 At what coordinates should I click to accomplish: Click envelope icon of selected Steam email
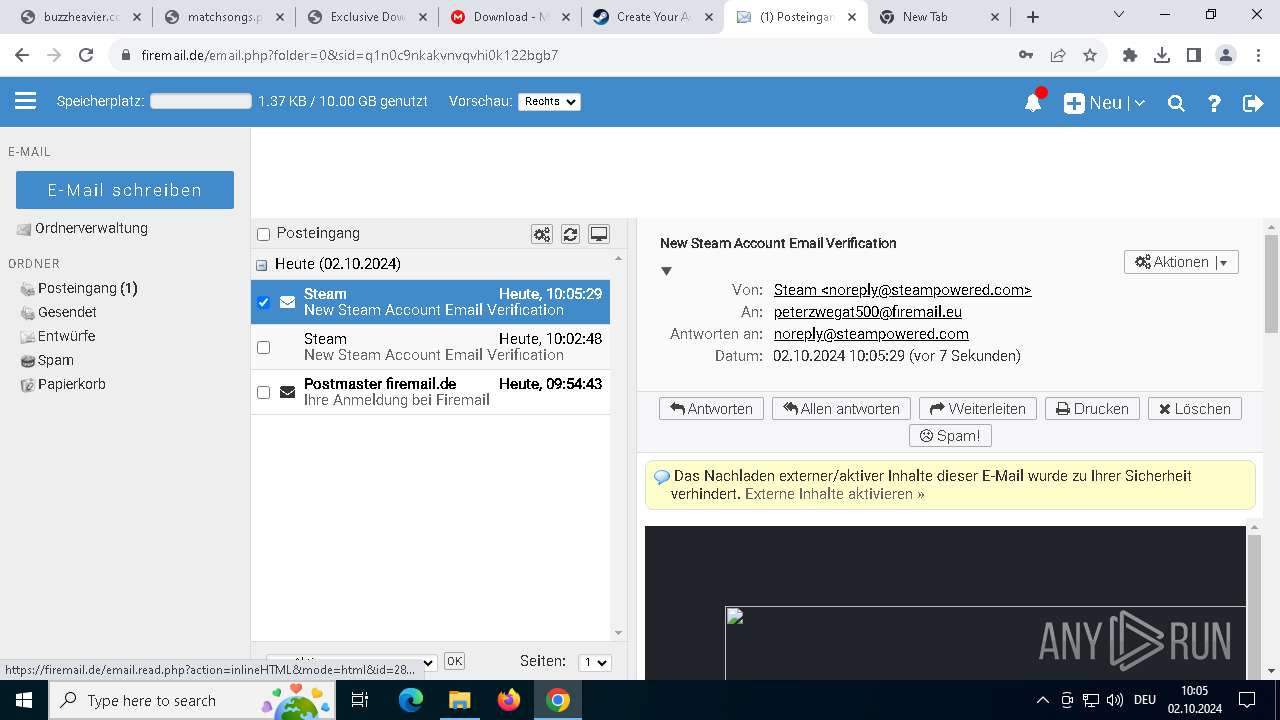pyautogui.click(x=288, y=302)
